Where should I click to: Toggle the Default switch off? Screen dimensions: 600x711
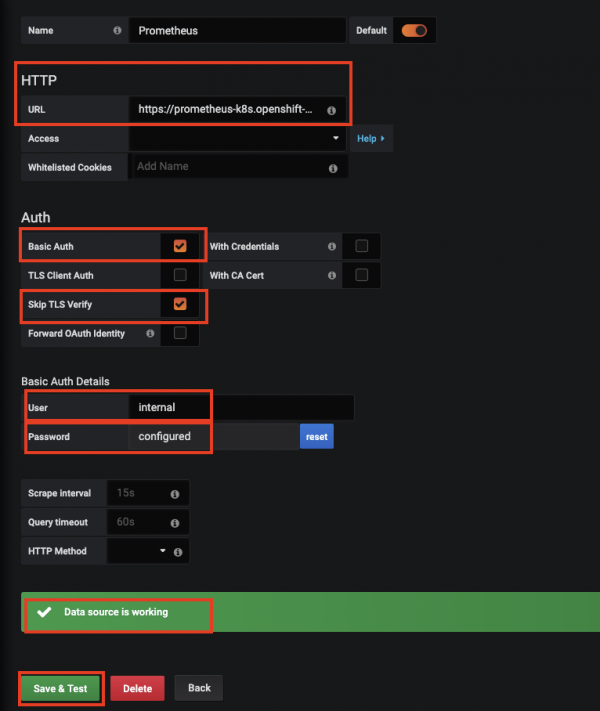tap(414, 31)
